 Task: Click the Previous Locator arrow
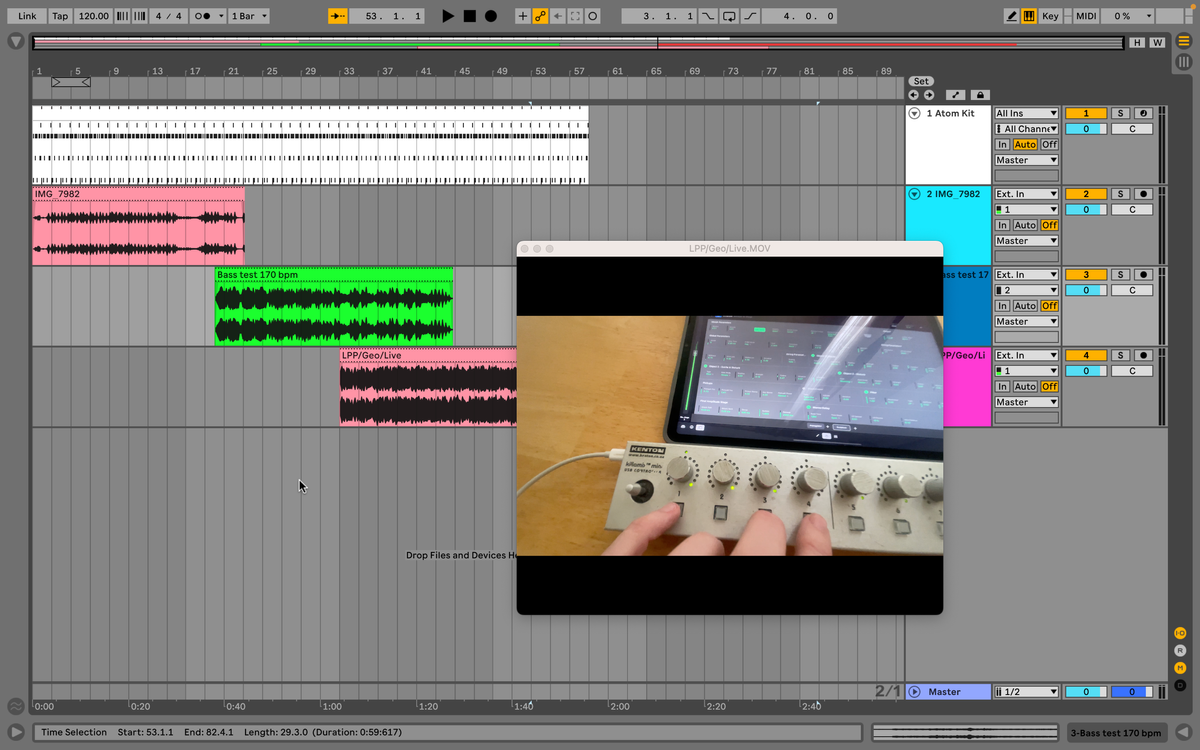coord(913,95)
